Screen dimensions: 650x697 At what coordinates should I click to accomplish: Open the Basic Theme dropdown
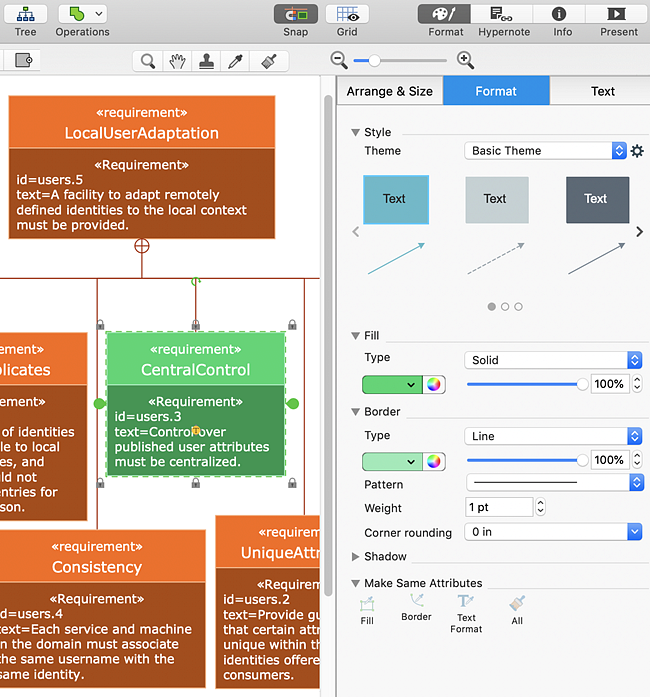(x=546, y=151)
